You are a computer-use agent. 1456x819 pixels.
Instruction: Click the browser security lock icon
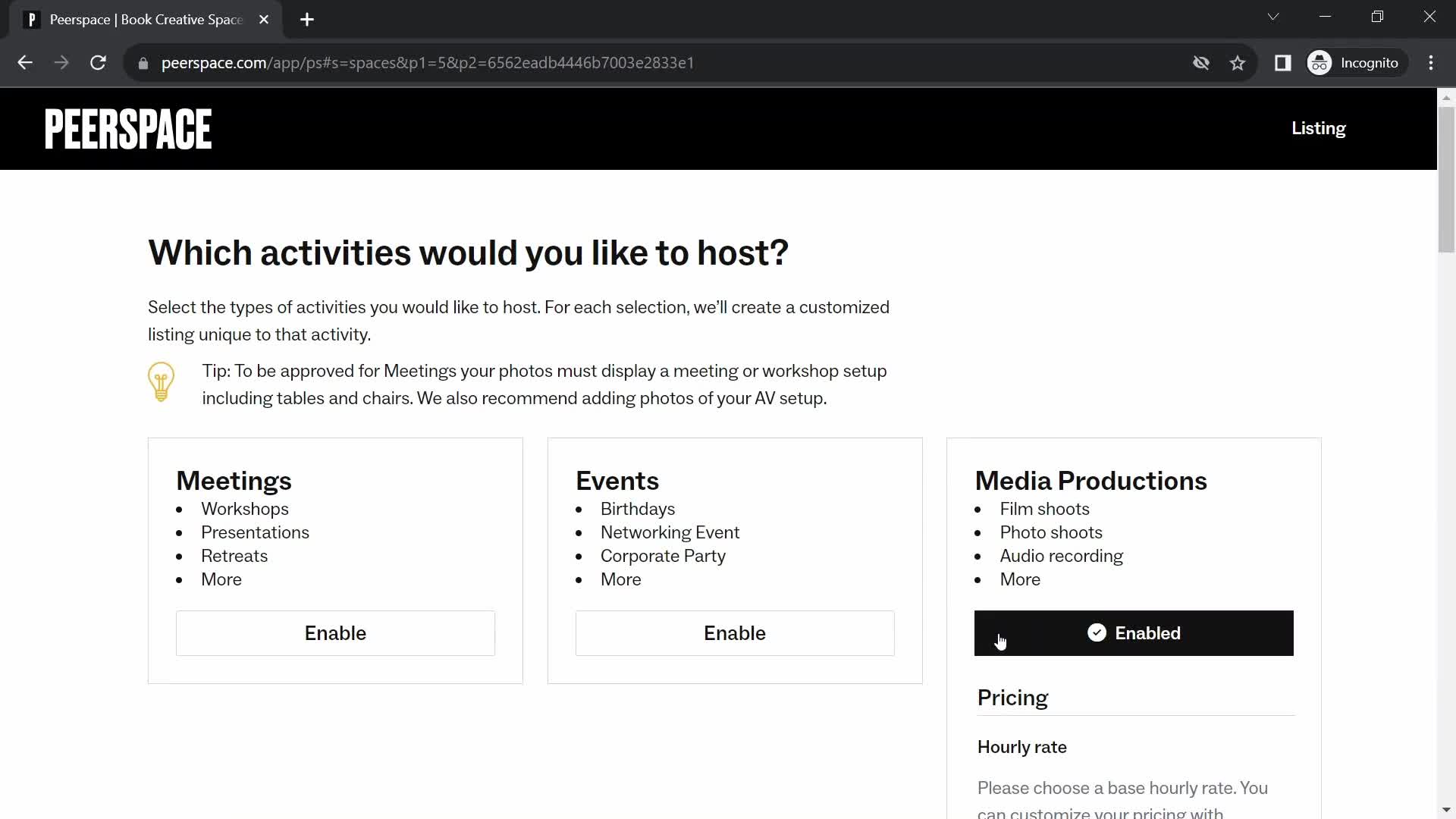pyautogui.click(x=143, y=63)
